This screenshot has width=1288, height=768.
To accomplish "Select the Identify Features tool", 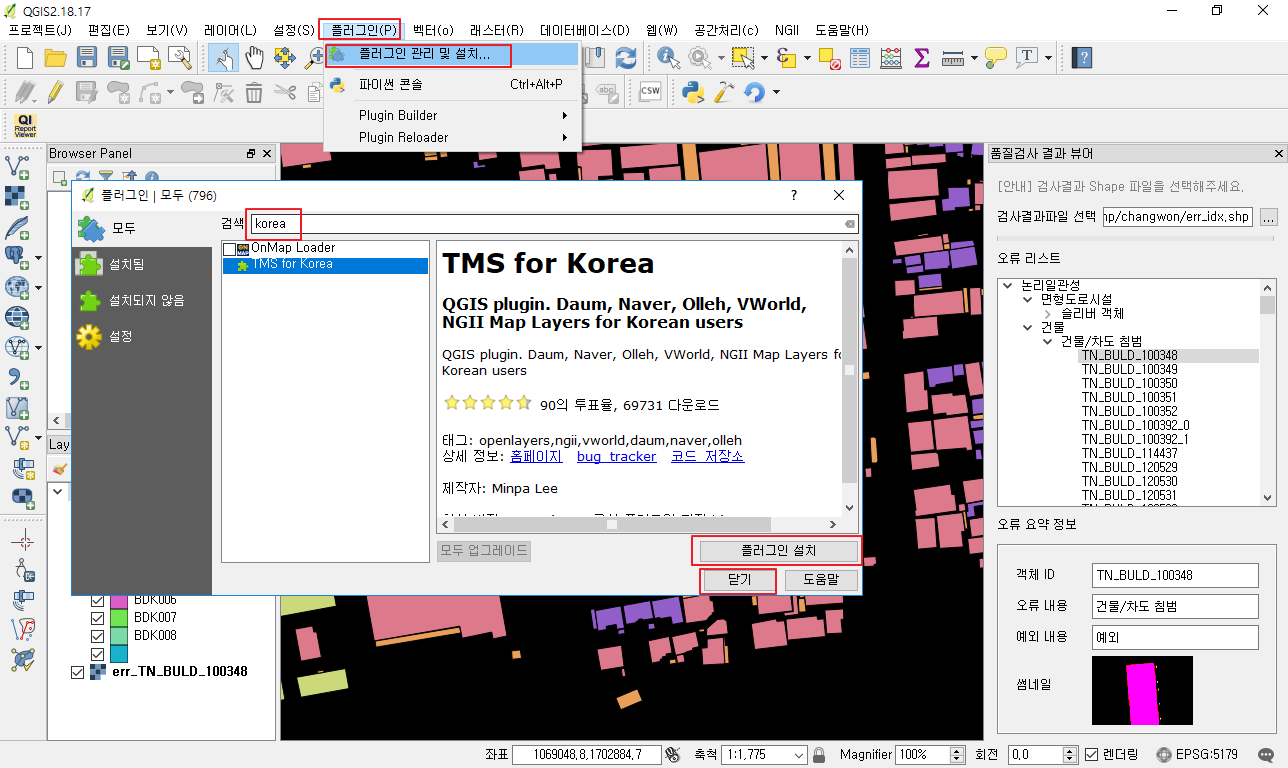I will coord(667,58).
